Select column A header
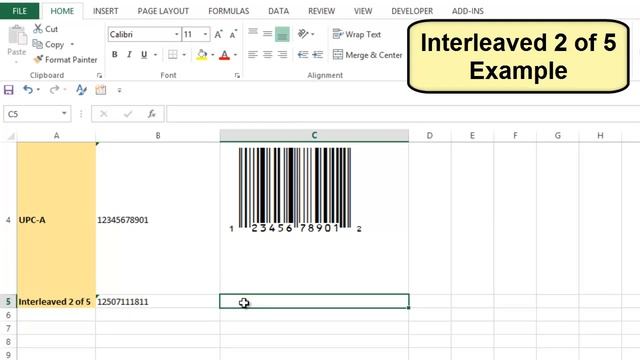 coord(56,136)
